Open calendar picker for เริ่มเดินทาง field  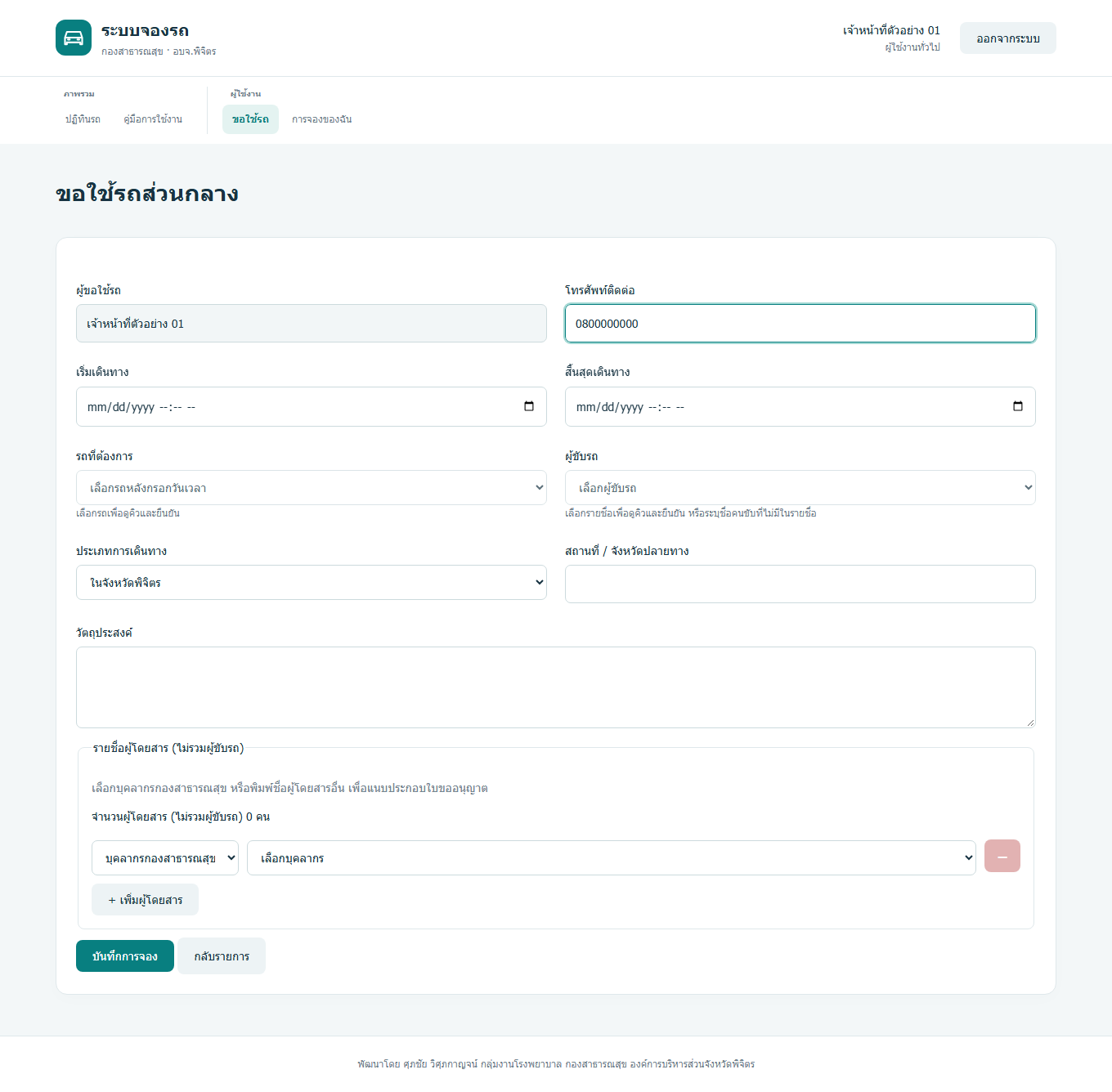529,406
